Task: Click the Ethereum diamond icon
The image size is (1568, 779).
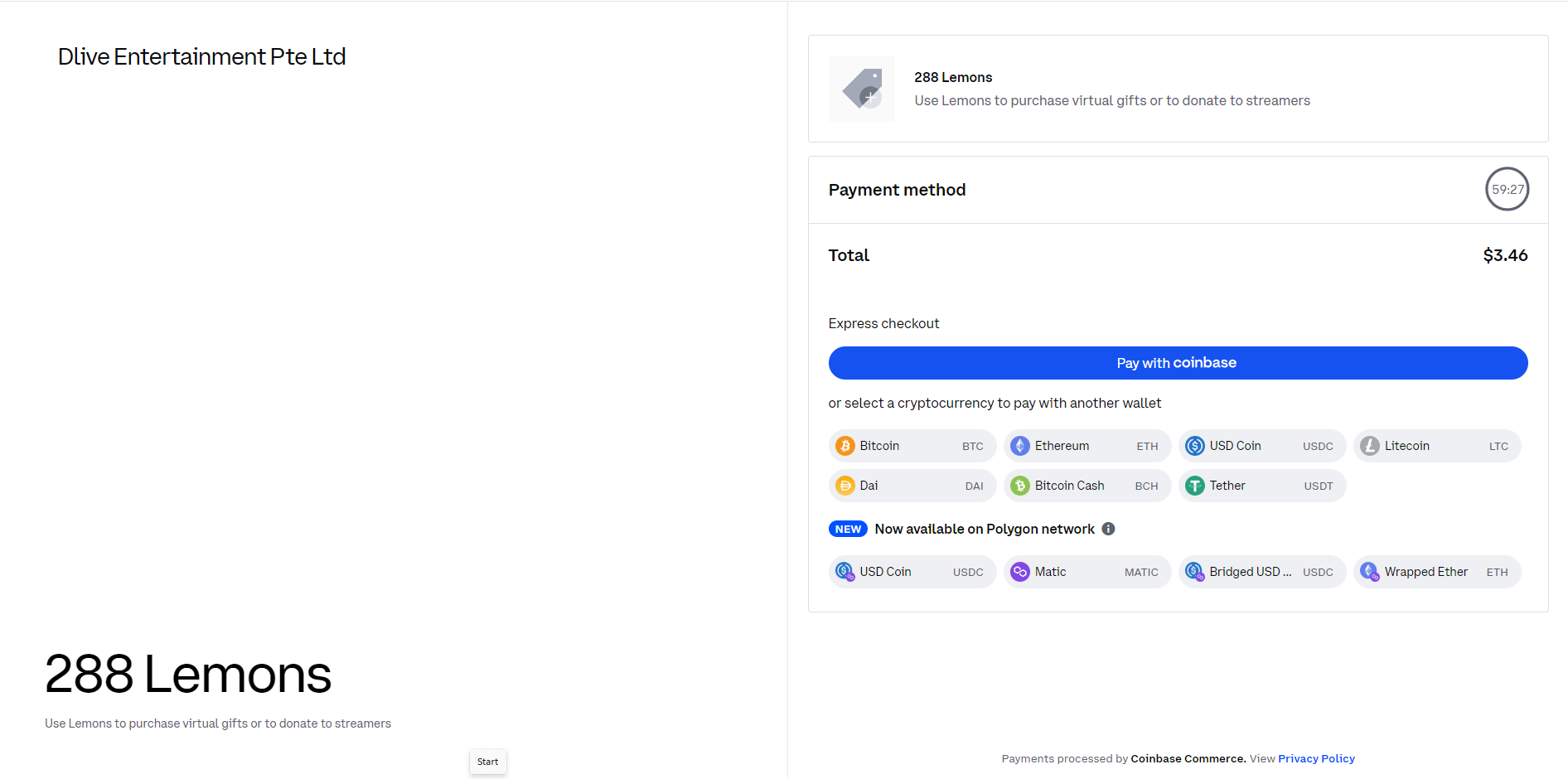Action: click(x=1020, y=446)
